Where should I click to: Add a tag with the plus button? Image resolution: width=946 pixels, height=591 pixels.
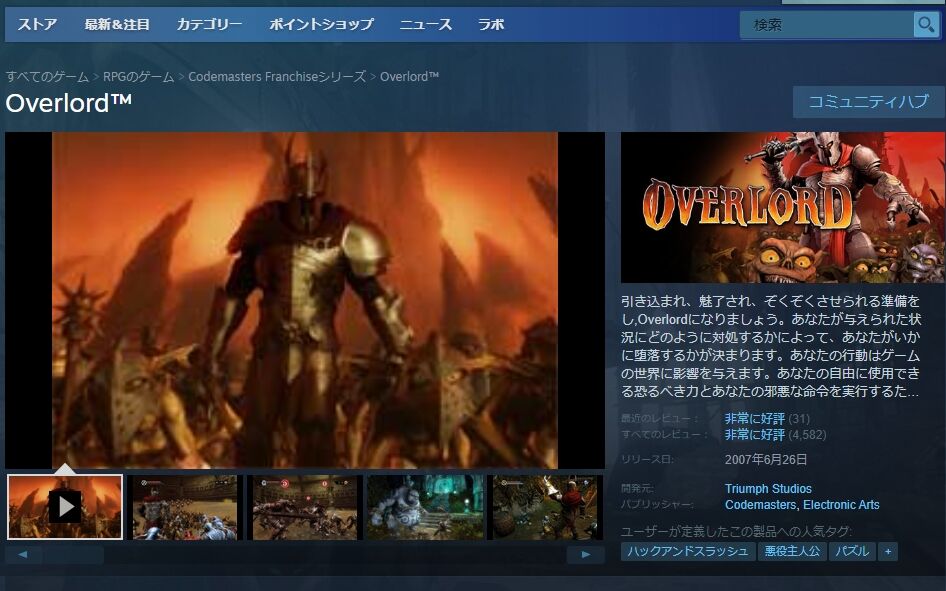tap(887, 551)
